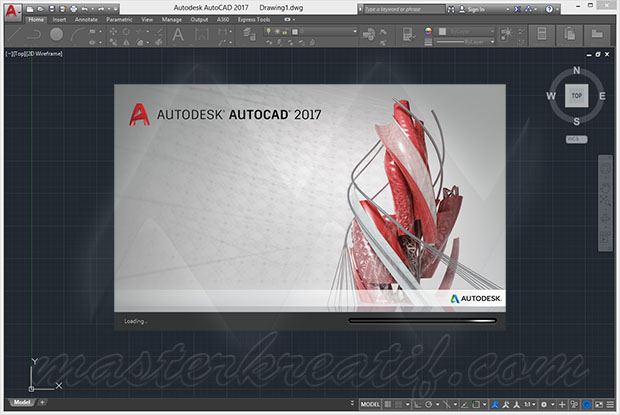Switch to the Home ribbon tab
620x415 pixels.
(36, 19)
